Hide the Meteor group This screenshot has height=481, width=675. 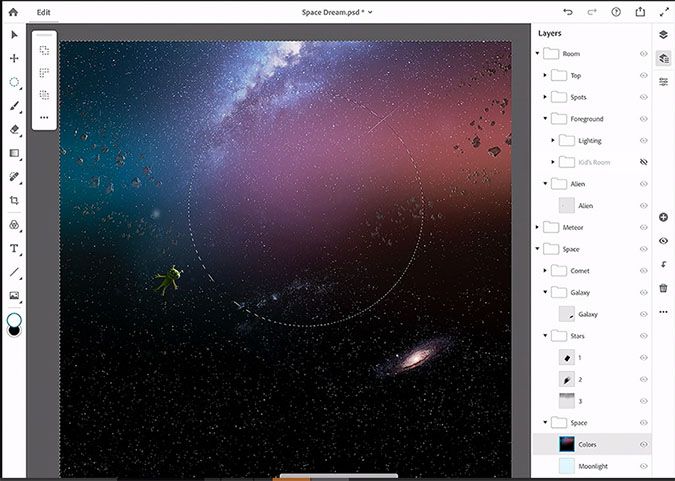click(644, 227)
